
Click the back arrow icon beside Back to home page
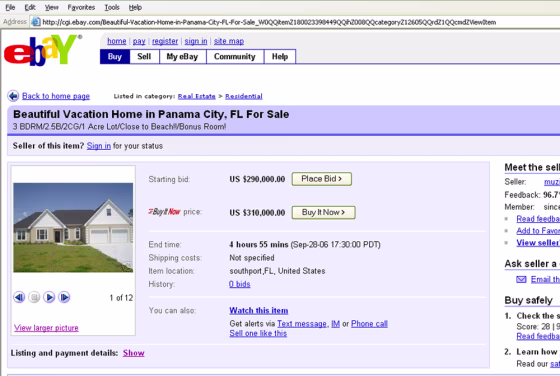[13, 96]
